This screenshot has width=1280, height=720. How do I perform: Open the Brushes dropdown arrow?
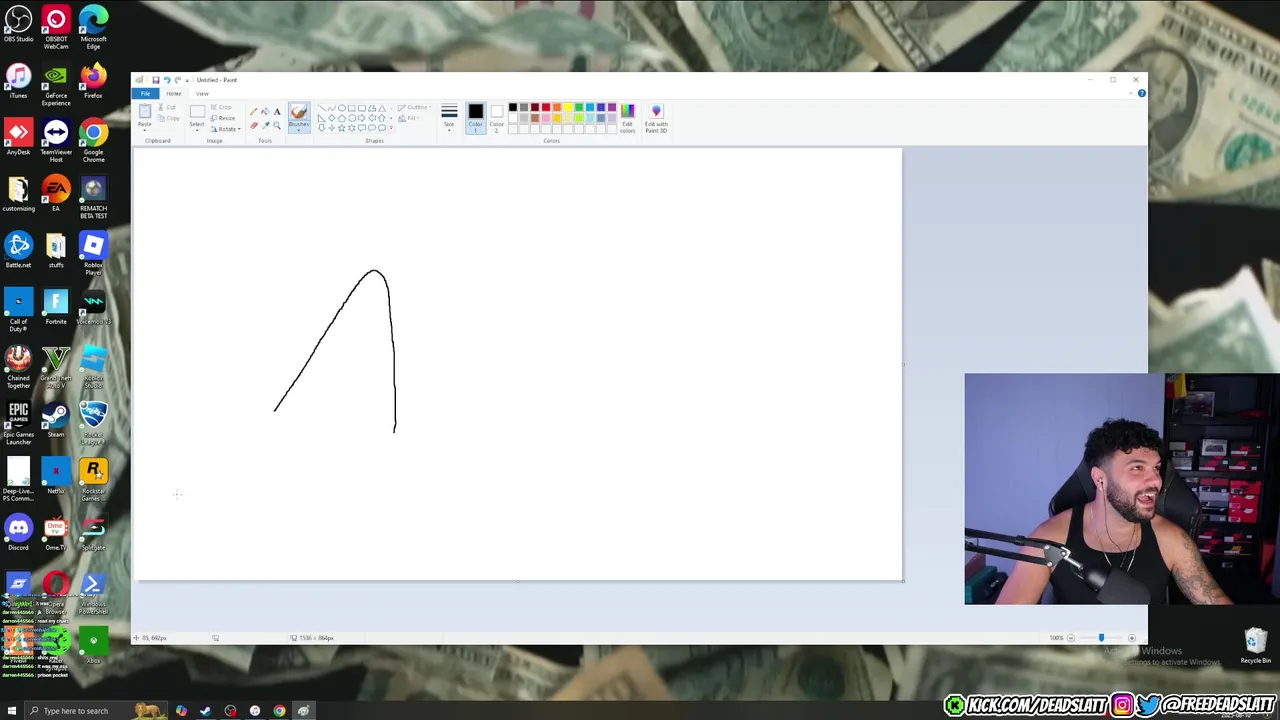coord(299,130)
